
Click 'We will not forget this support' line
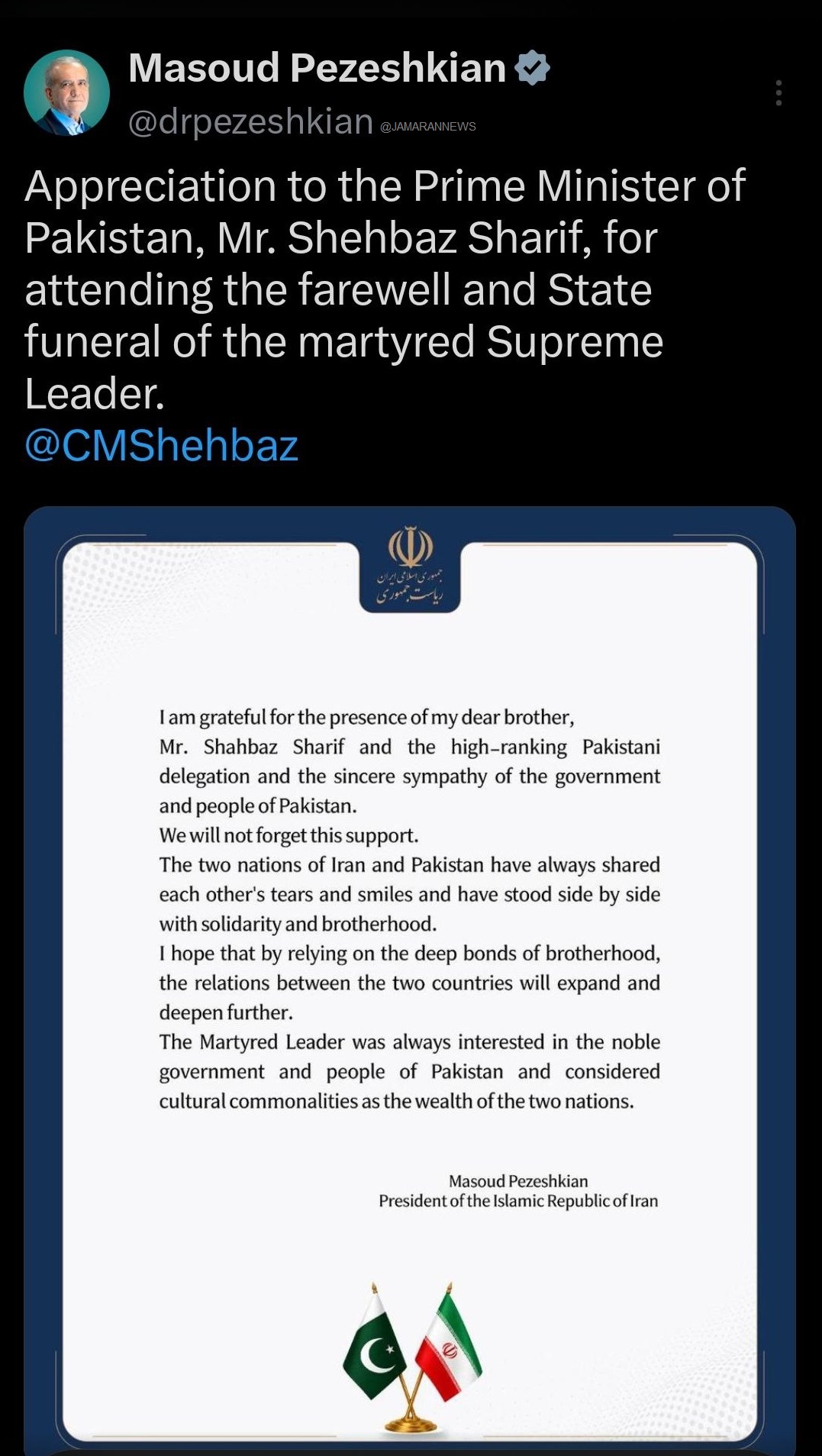pos(289,835)
